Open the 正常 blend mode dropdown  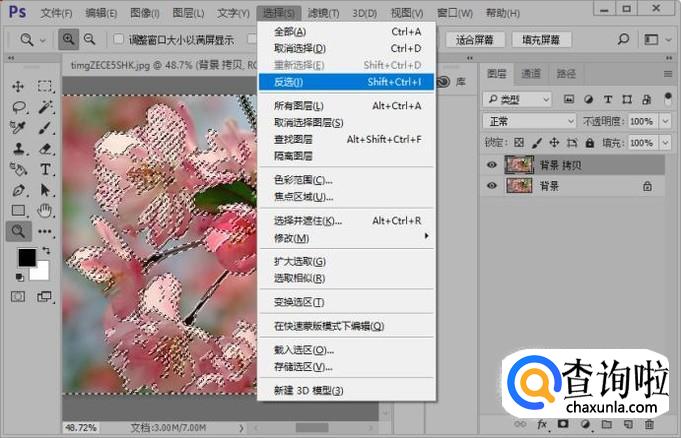pyautogui.click(x=528, y=121)
